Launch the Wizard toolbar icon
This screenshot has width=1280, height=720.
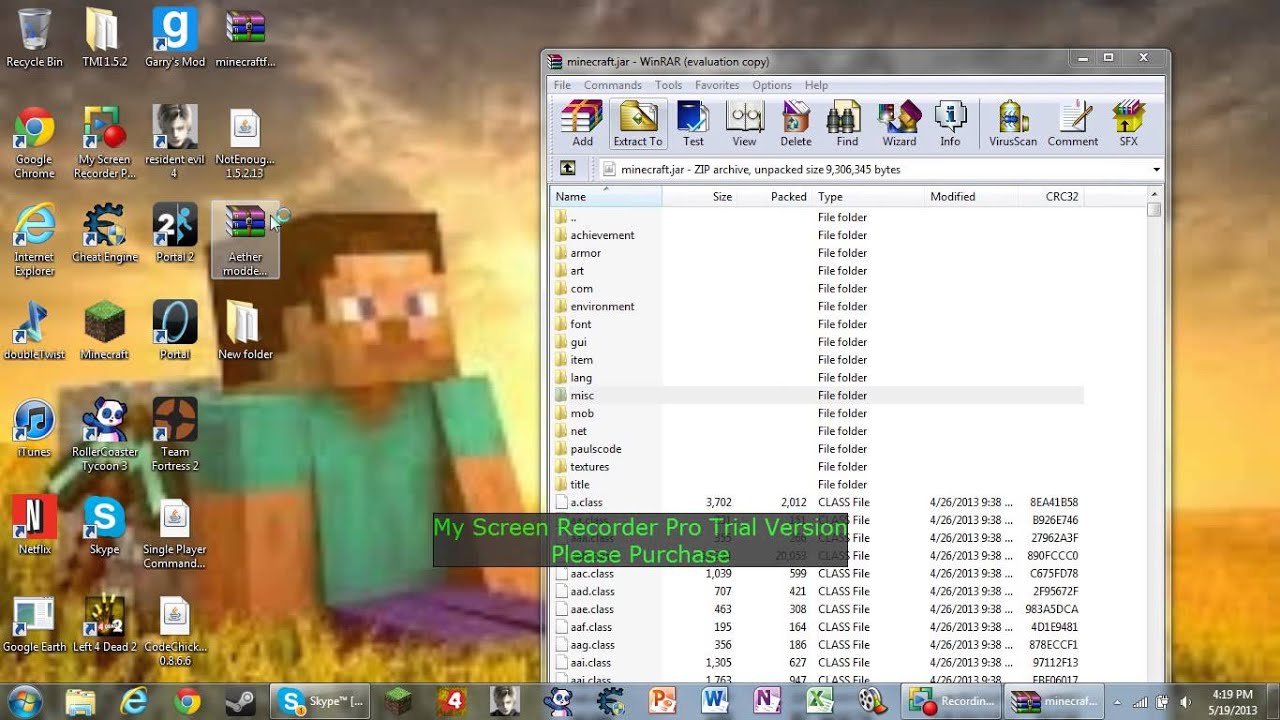[899, 124]
